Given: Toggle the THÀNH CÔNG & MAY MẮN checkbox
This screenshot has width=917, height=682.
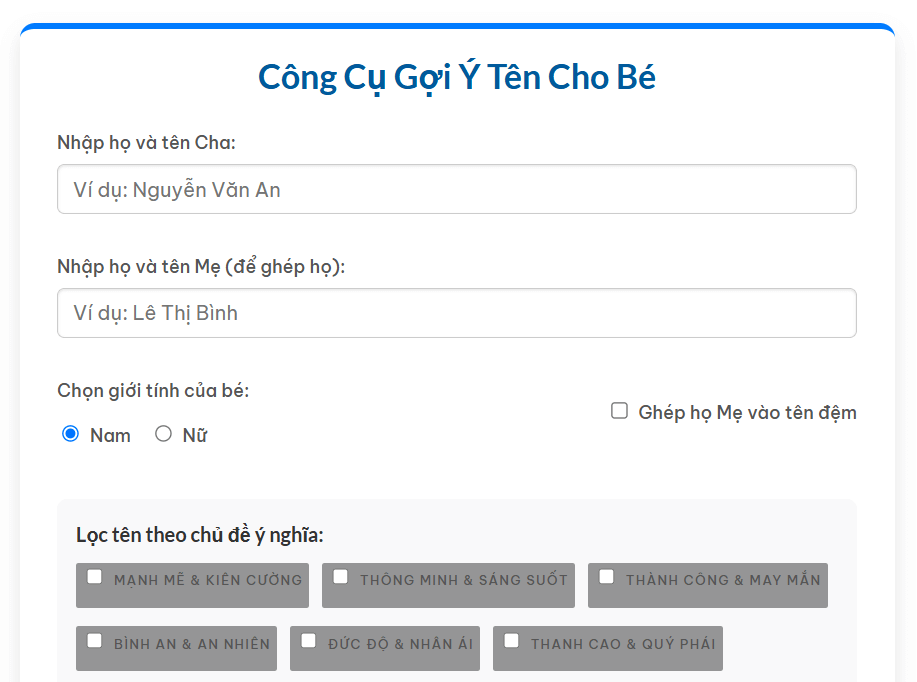Looking at the screenshot, I should tap(607, 577).
